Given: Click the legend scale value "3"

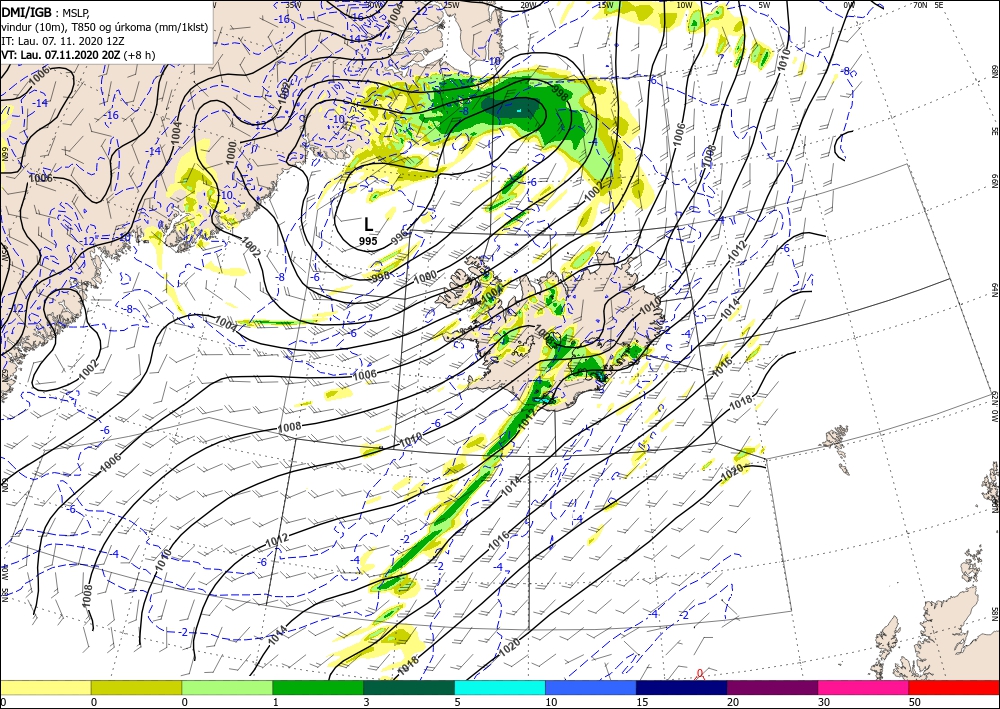Looking at the screenshot, I should [x=366, y=702].
